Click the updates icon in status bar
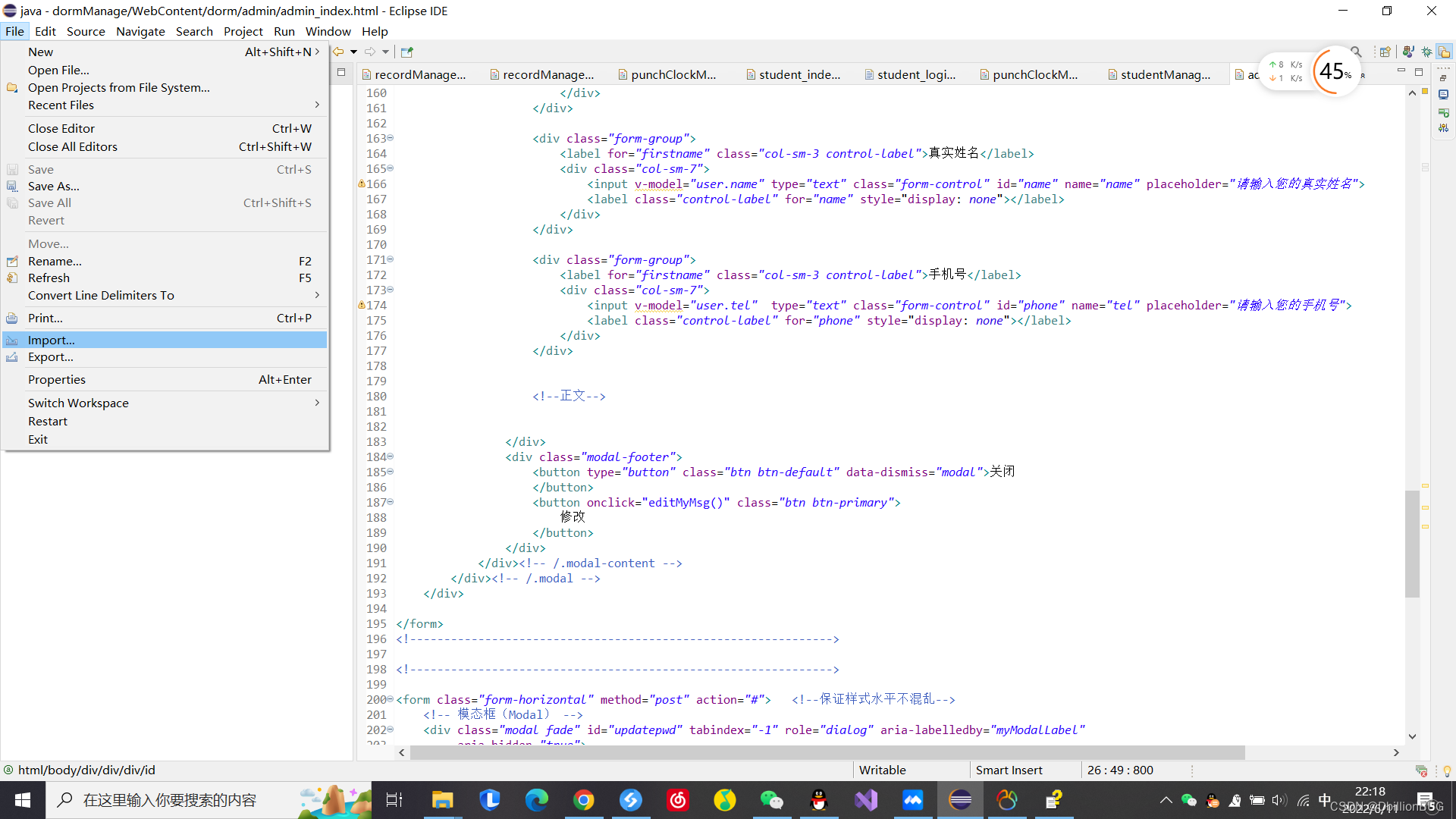 tap(1422, 770)
